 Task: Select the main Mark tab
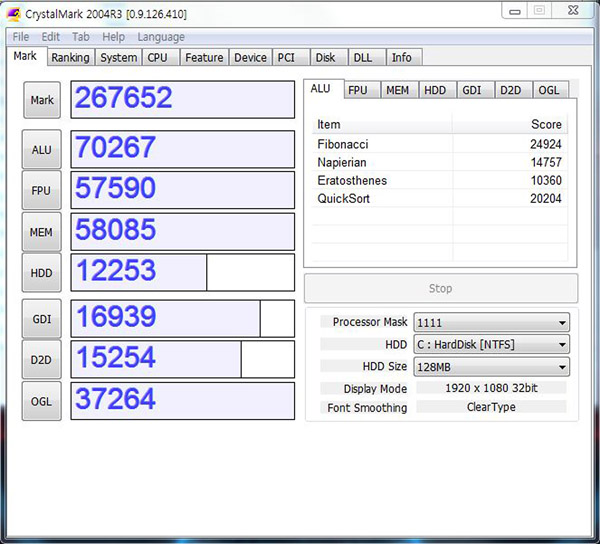coord(25,56)
